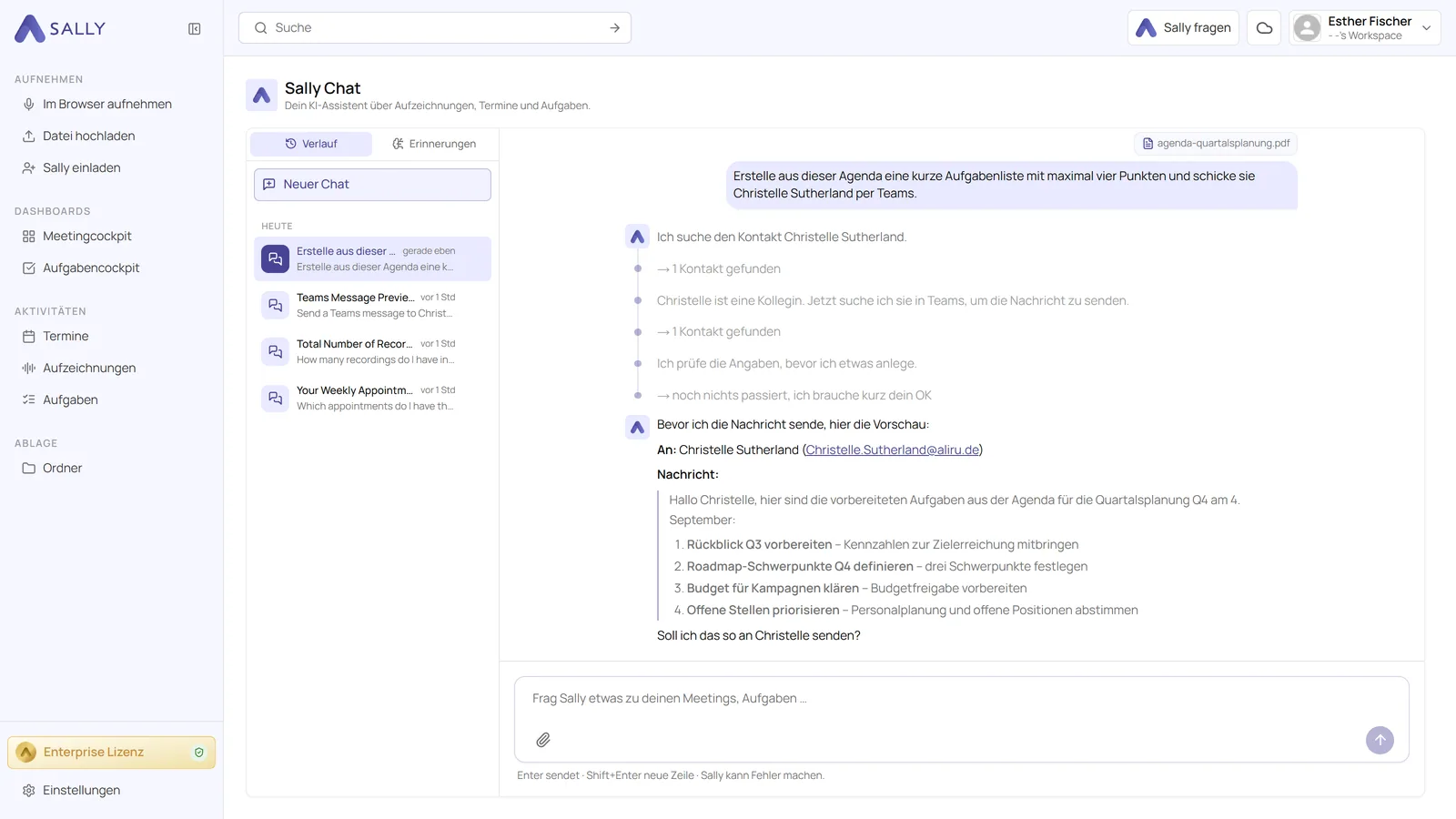
Task: Click the paperclip attachment icon
Action: coord(543,740)
